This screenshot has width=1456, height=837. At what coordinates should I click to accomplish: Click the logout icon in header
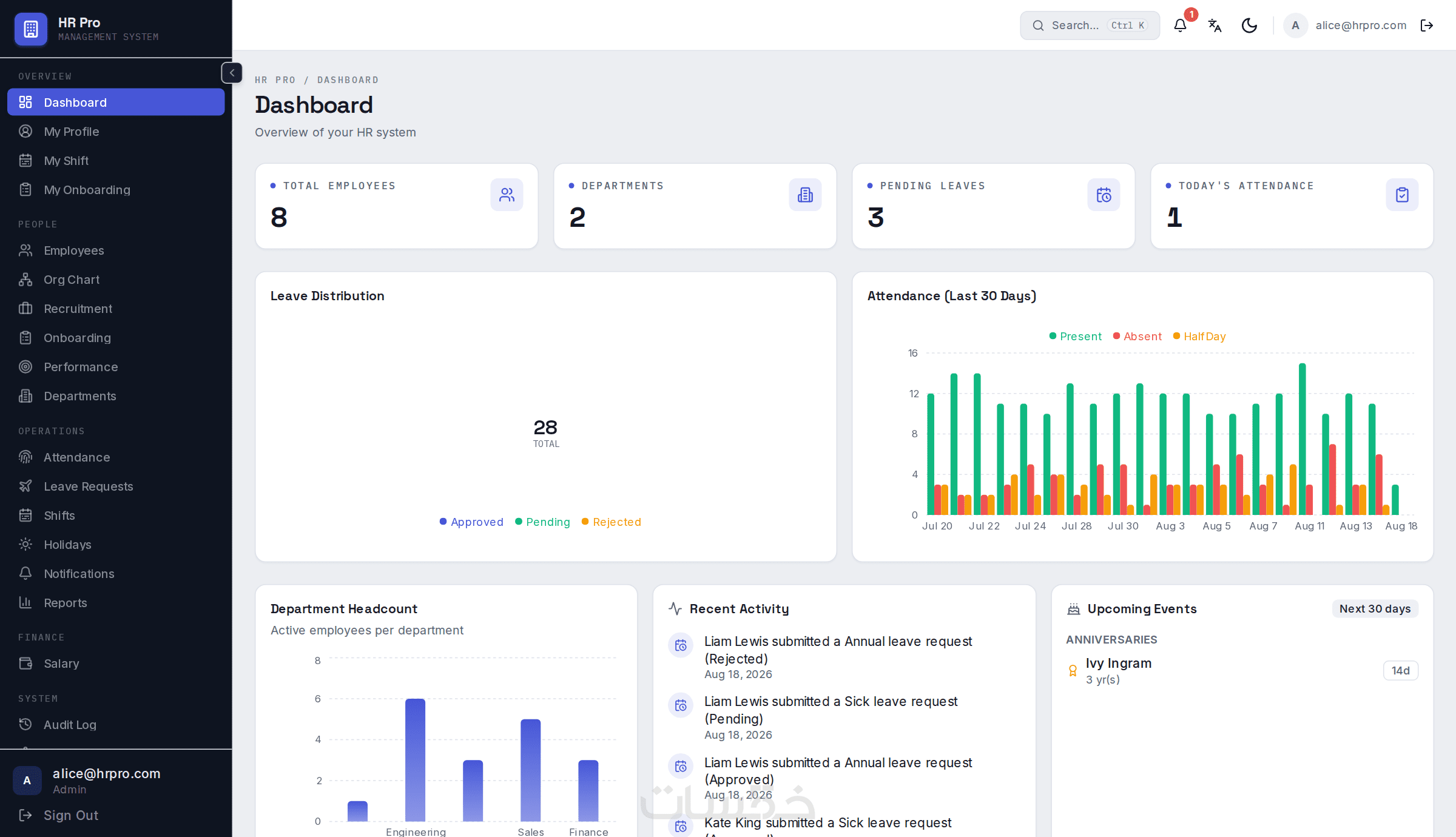point(1427,25)
